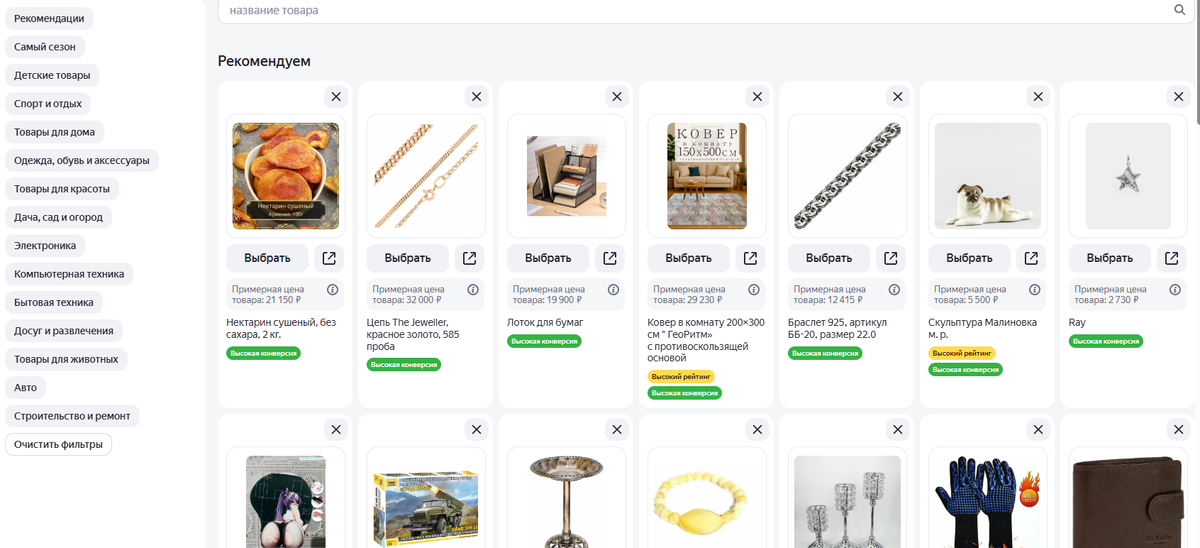Open the silver bracelet product image
Viewport: 1200px width, 548px height.
[x=847, y=175]
